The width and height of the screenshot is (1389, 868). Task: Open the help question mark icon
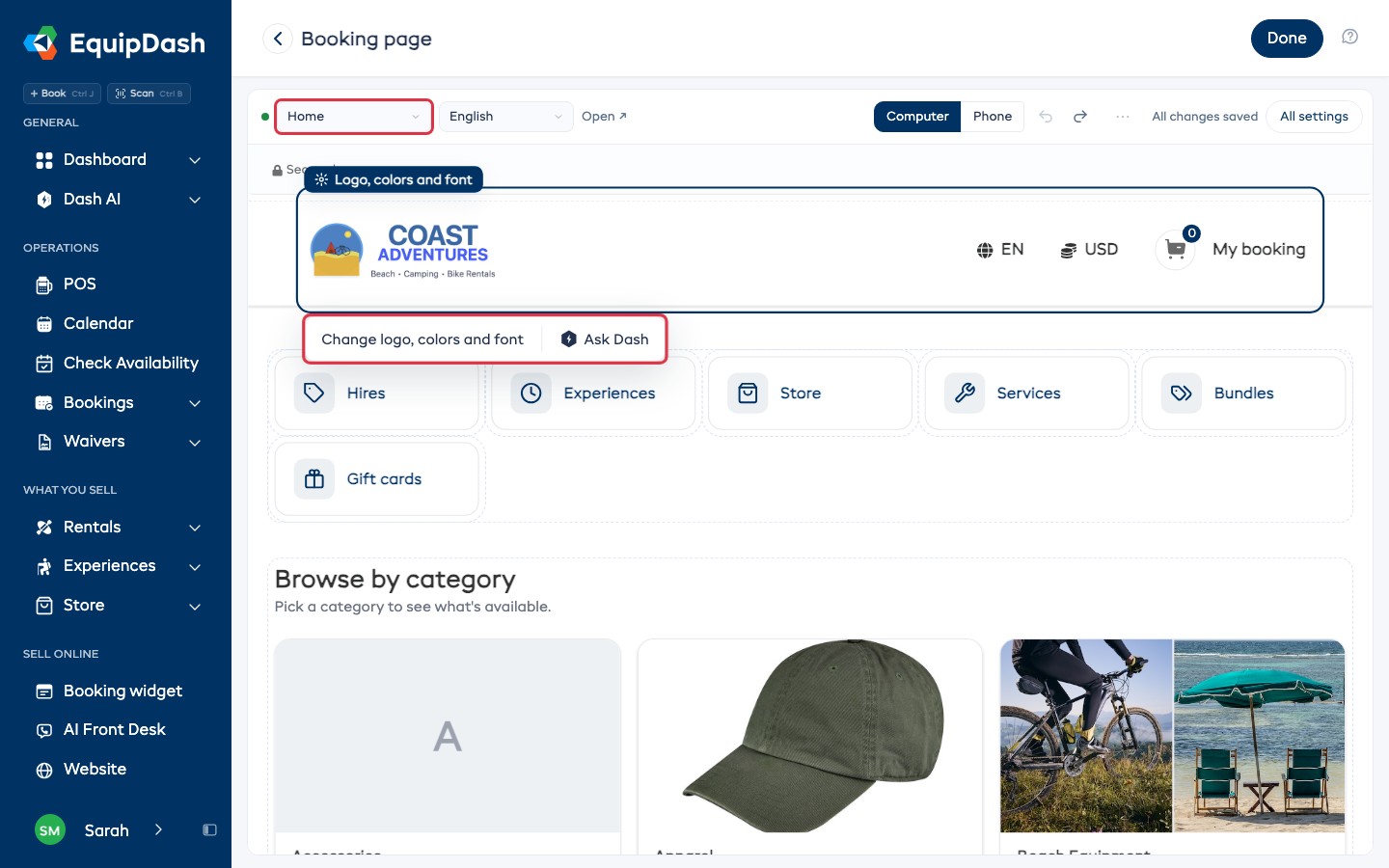click(1350, 37)
